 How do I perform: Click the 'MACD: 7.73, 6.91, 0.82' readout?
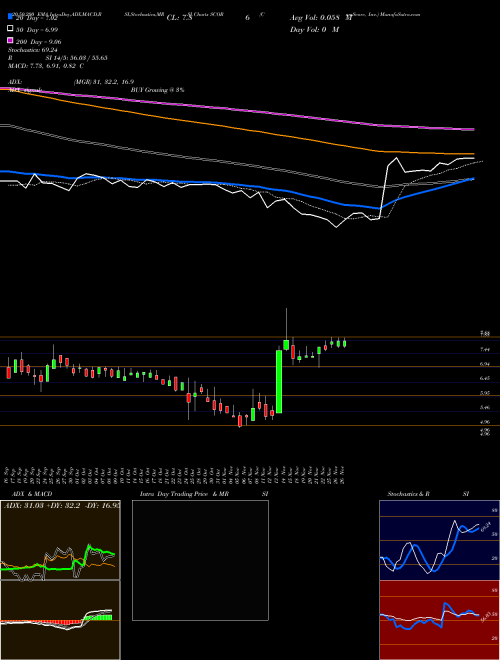(43, 66)
